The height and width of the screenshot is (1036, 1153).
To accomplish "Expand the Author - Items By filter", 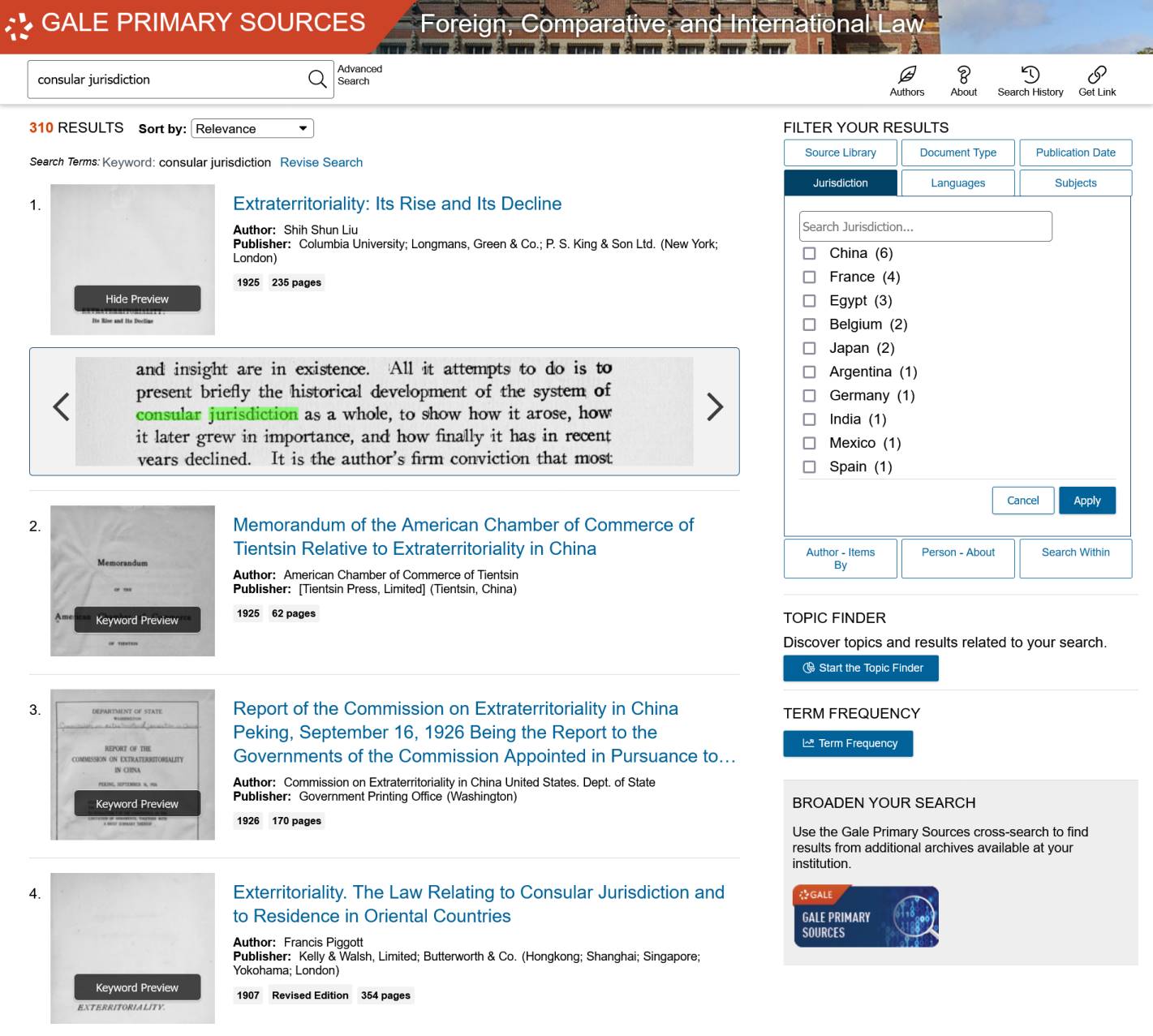I will (x=841, y=558).
